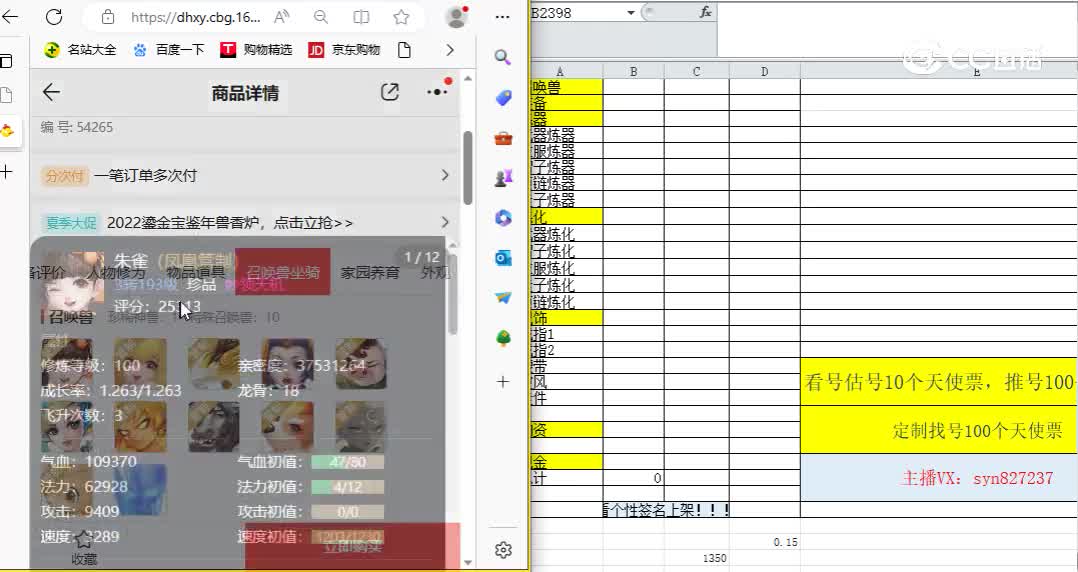
Task: Open Edge sidebar Shopping tag icon
Action: point(503,98)
